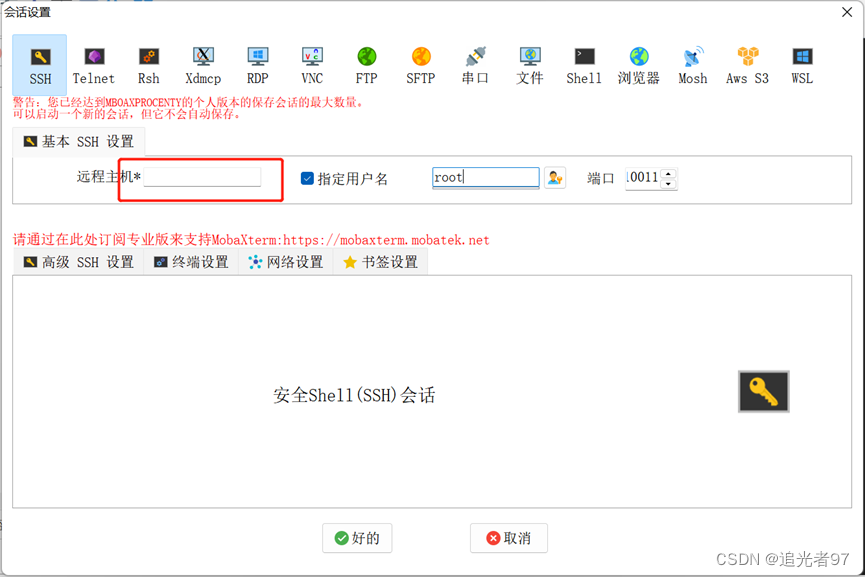The image size is (865, 577).
Task: Click the yellow SSH key icon
Action: coord(763,392)
